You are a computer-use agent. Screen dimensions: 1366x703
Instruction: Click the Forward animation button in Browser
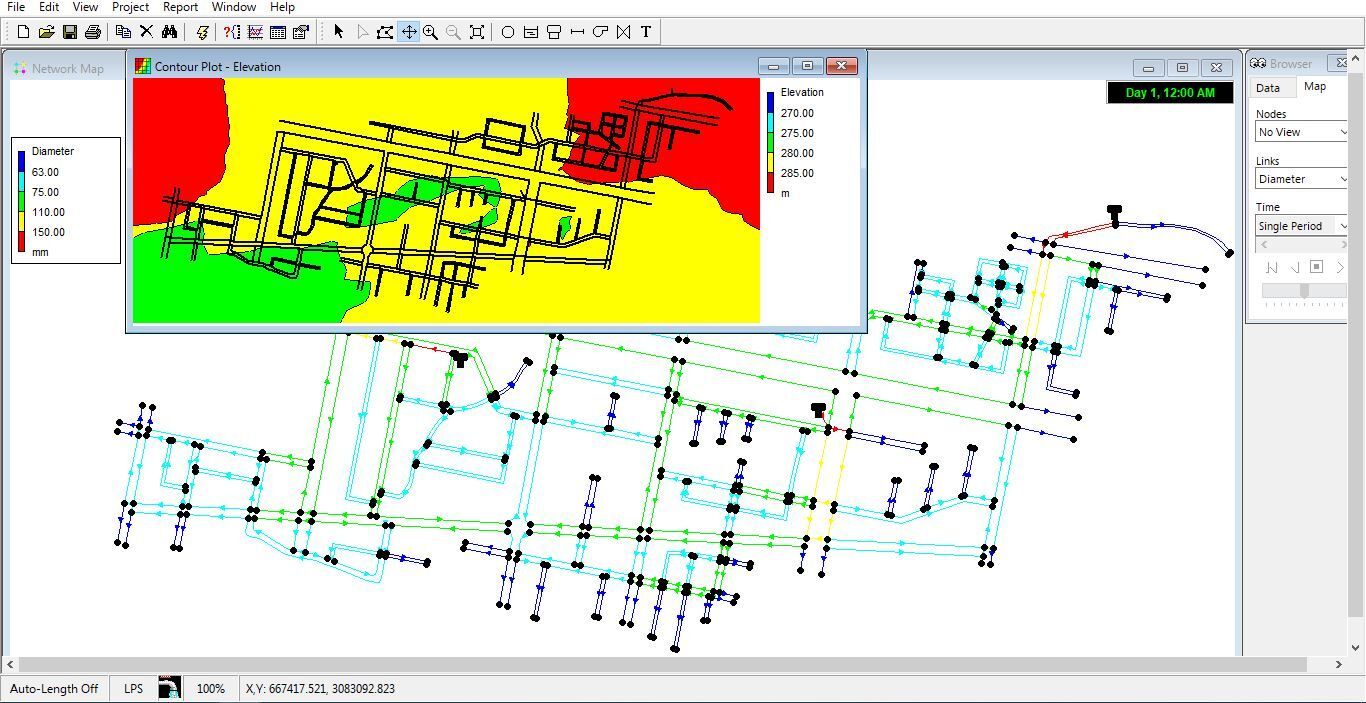tap(1339, 267)
